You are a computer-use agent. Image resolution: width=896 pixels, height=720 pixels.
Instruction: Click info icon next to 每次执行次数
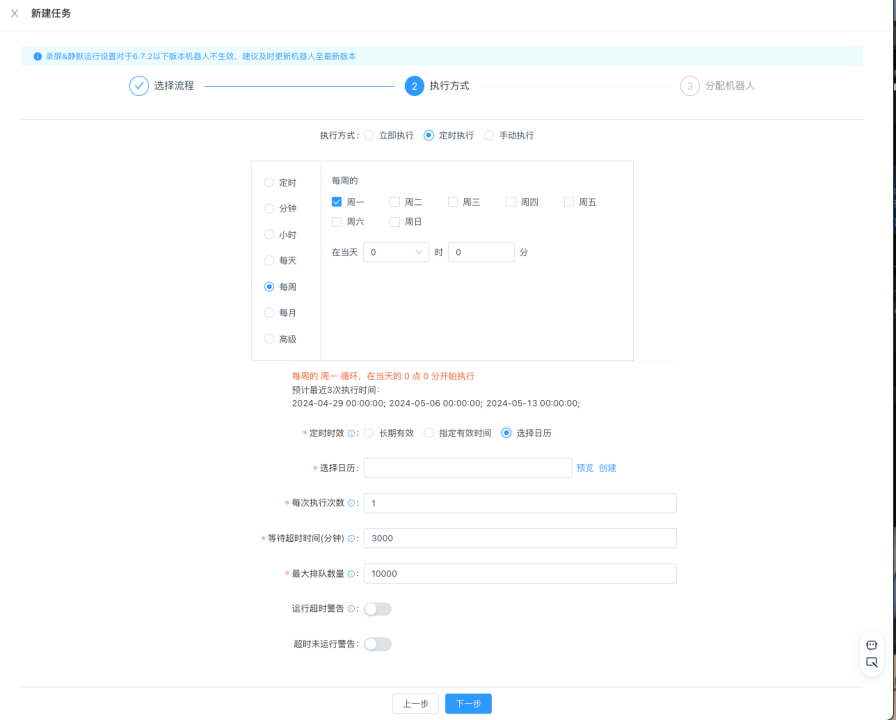(351, 503)
